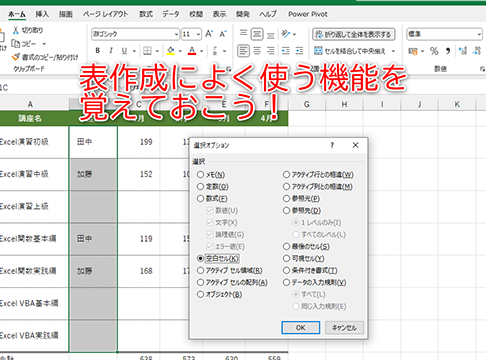Click the decrease indent icon
Screen dimensions: 486x360
point(286,51)
